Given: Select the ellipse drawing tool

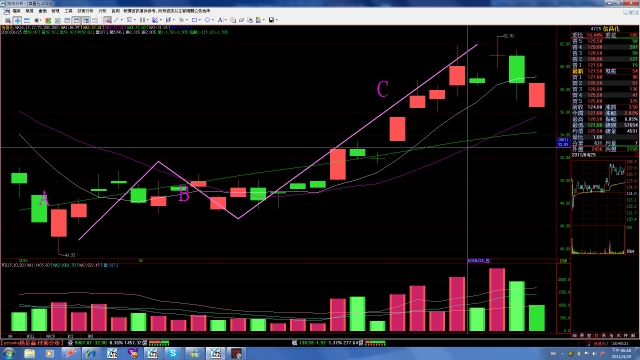Looking at the screenshot, I should pos(208,20).
